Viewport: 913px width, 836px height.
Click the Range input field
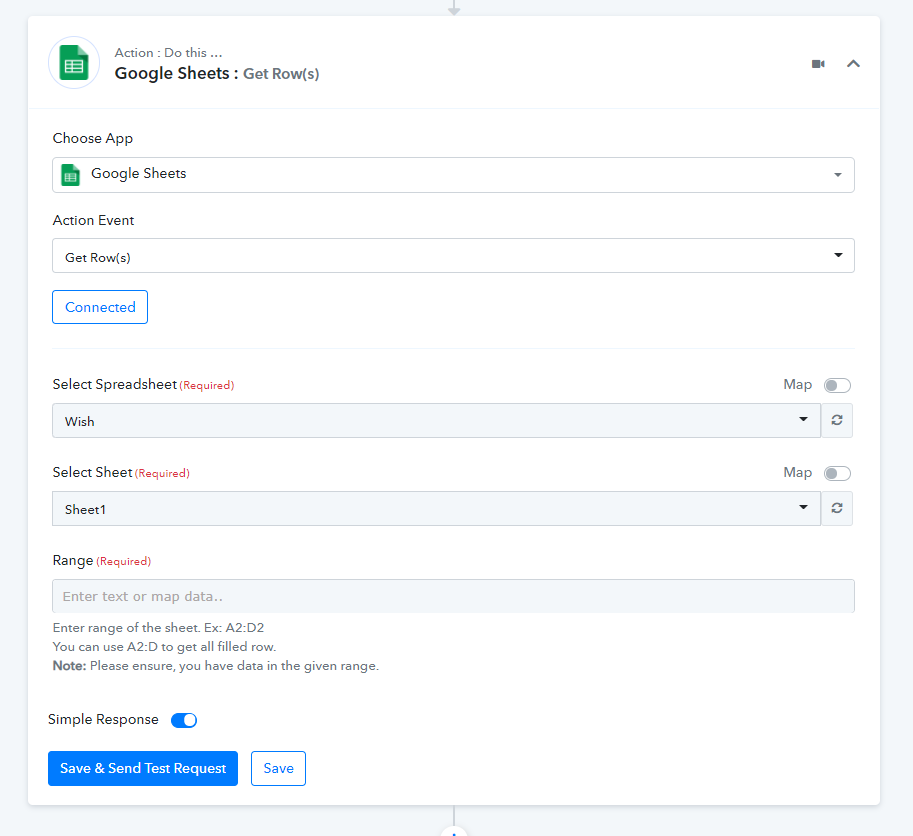pos(453,596)
